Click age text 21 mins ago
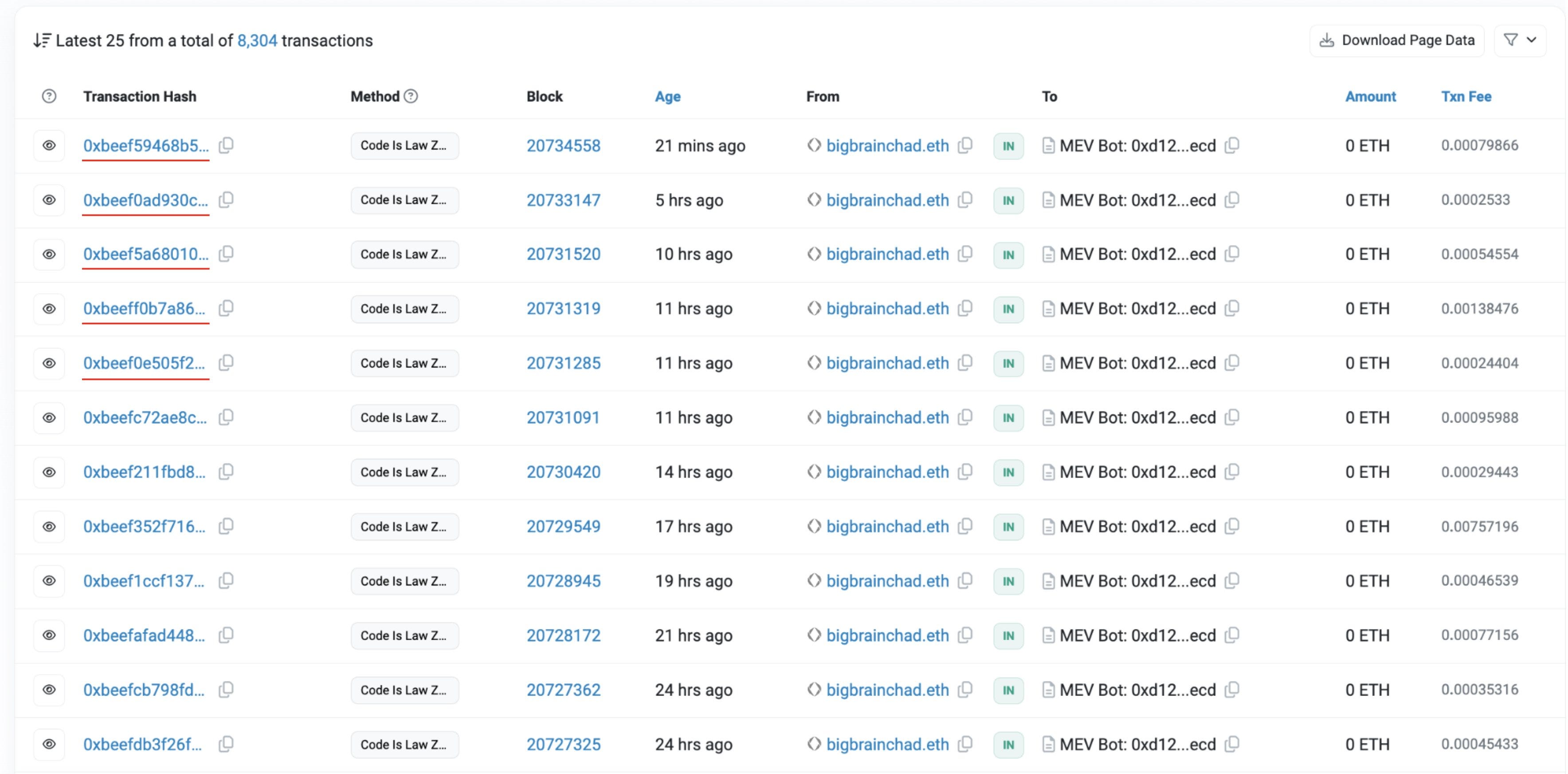Screen dimensions: 1568x774 (700, 145)
